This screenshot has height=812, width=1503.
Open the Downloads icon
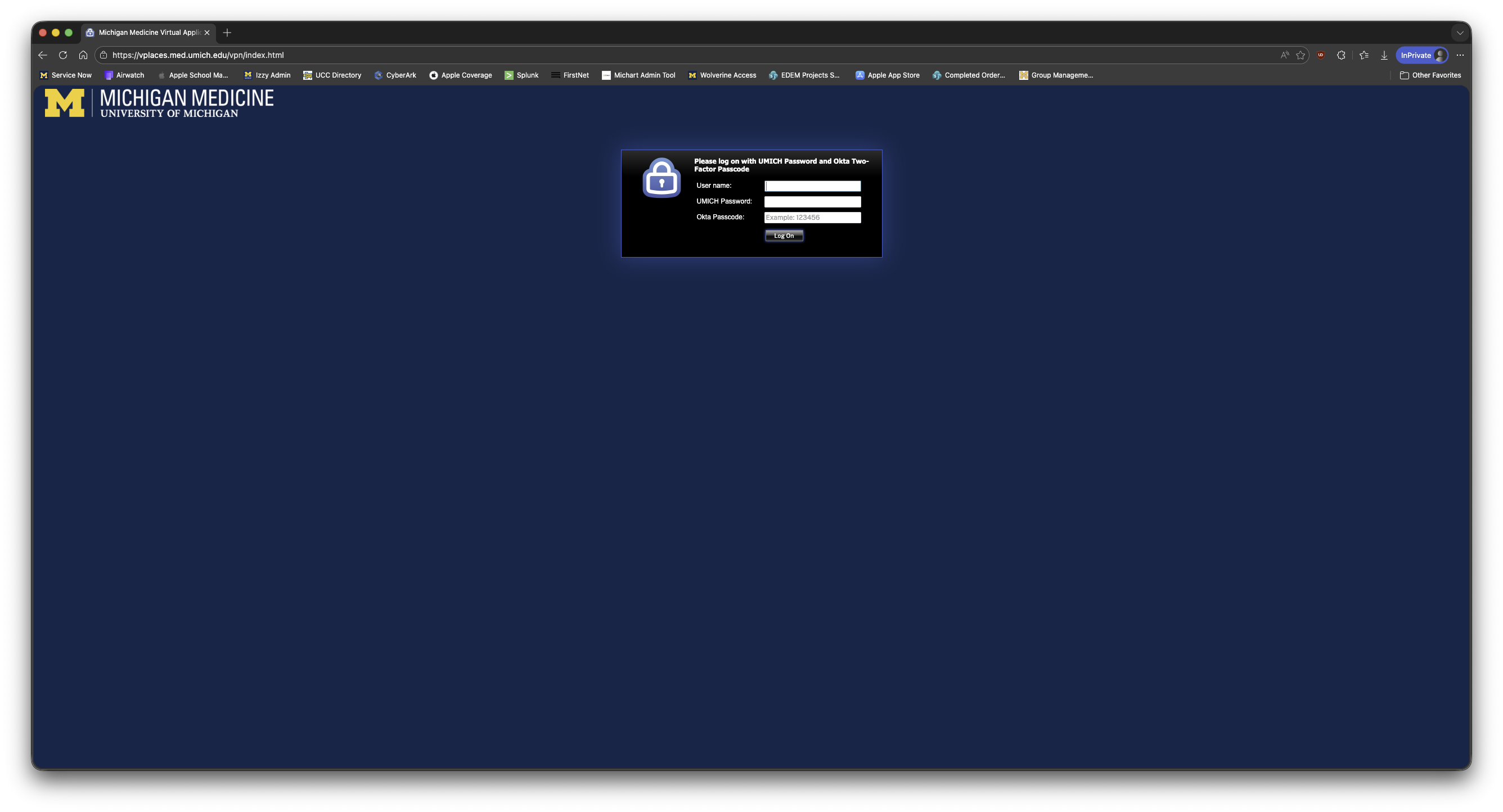pos(1384,55)
